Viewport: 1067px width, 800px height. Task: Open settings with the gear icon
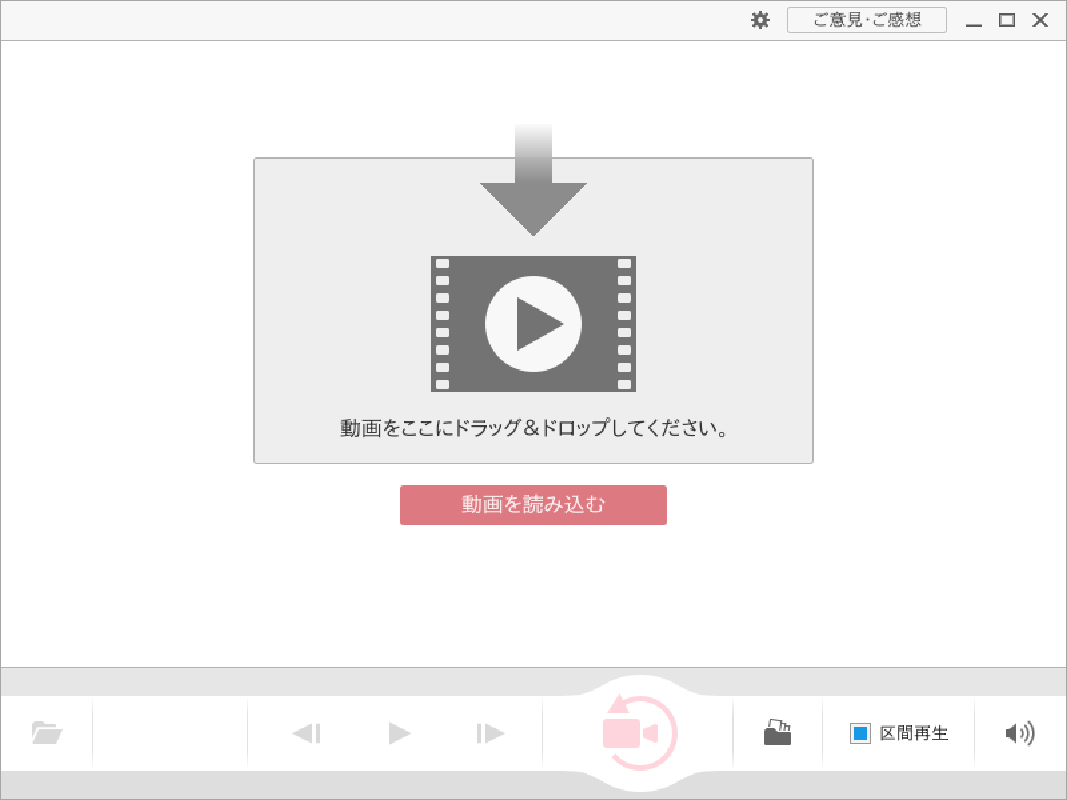pos(759,19)
